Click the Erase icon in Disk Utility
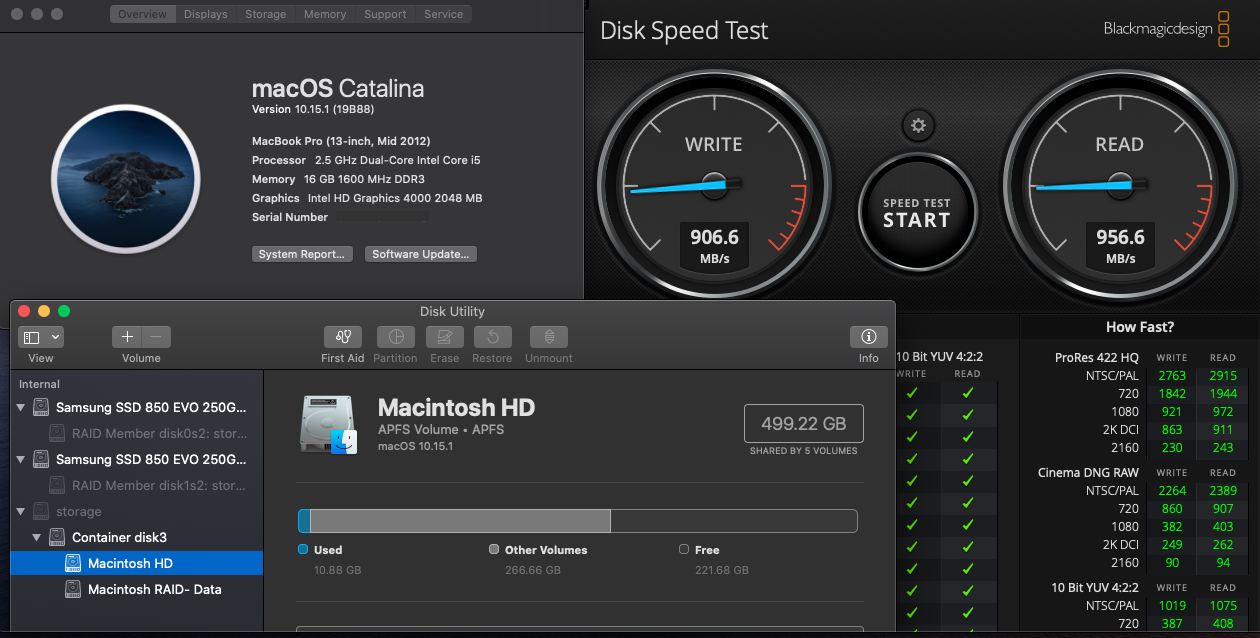This screenshot has width=1260, height=638. (x=444, y=337)
